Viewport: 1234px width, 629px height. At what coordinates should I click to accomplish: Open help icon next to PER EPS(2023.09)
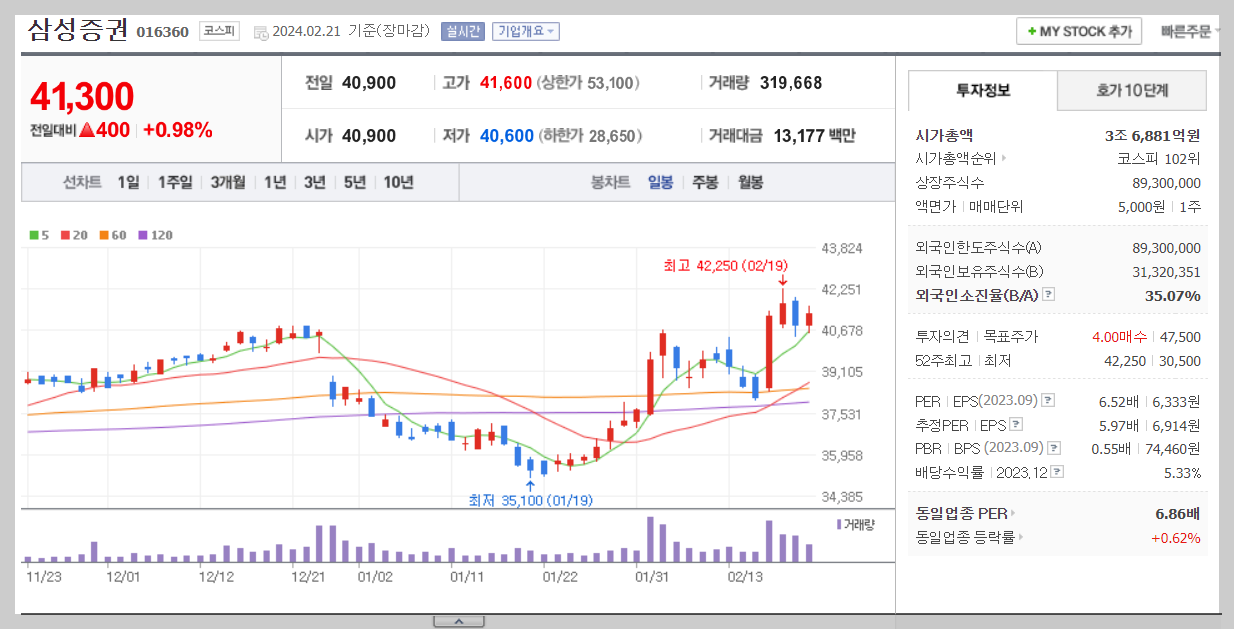(x=1047, y=400)
